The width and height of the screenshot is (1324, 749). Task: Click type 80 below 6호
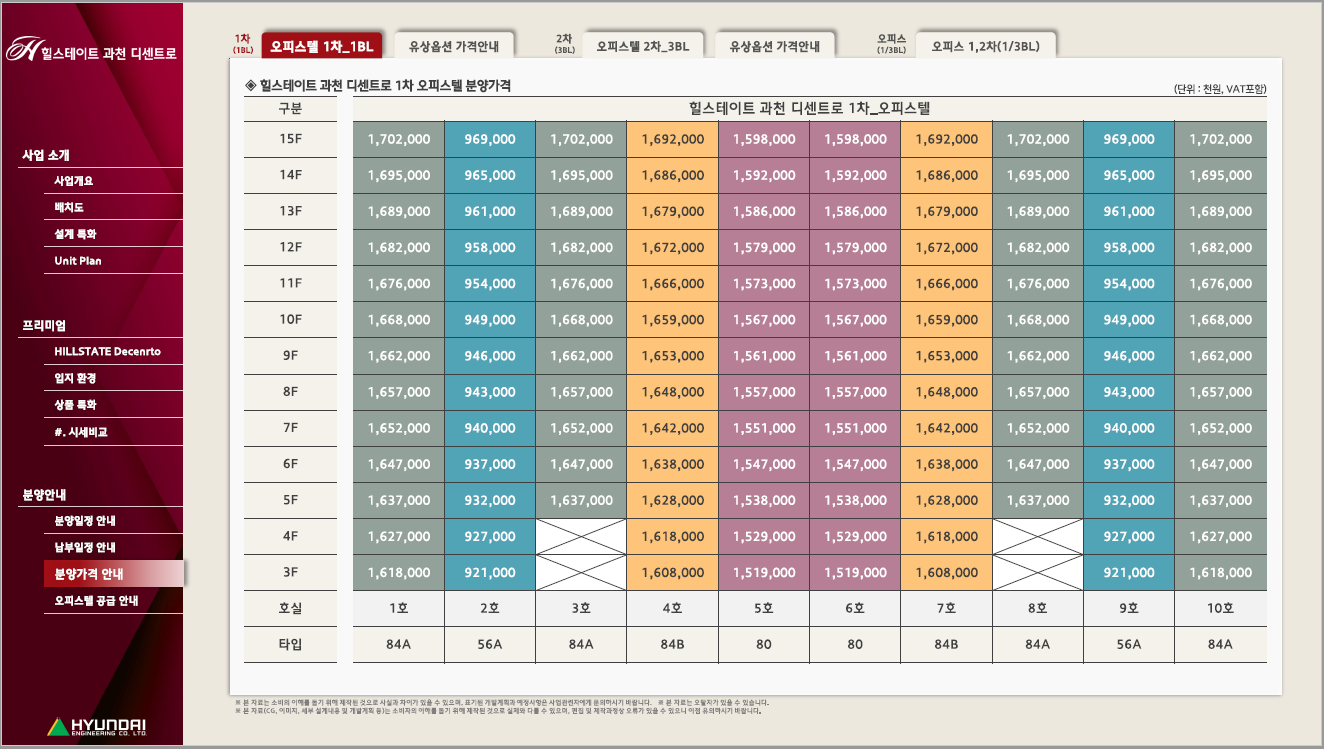click(855, 644)
